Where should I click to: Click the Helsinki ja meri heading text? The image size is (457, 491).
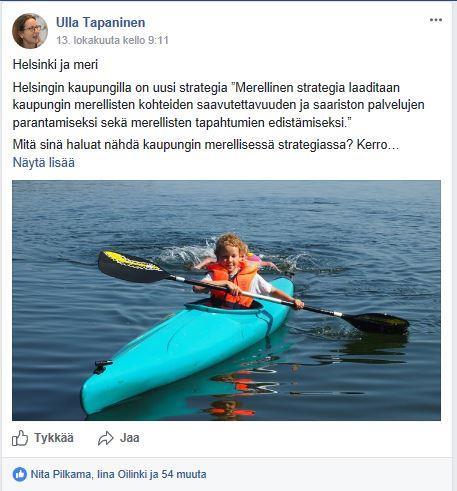tap(55, 65)
